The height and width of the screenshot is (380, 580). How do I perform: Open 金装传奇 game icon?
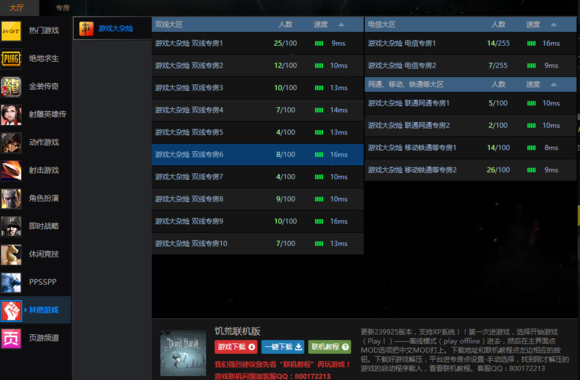click(11, 87)
